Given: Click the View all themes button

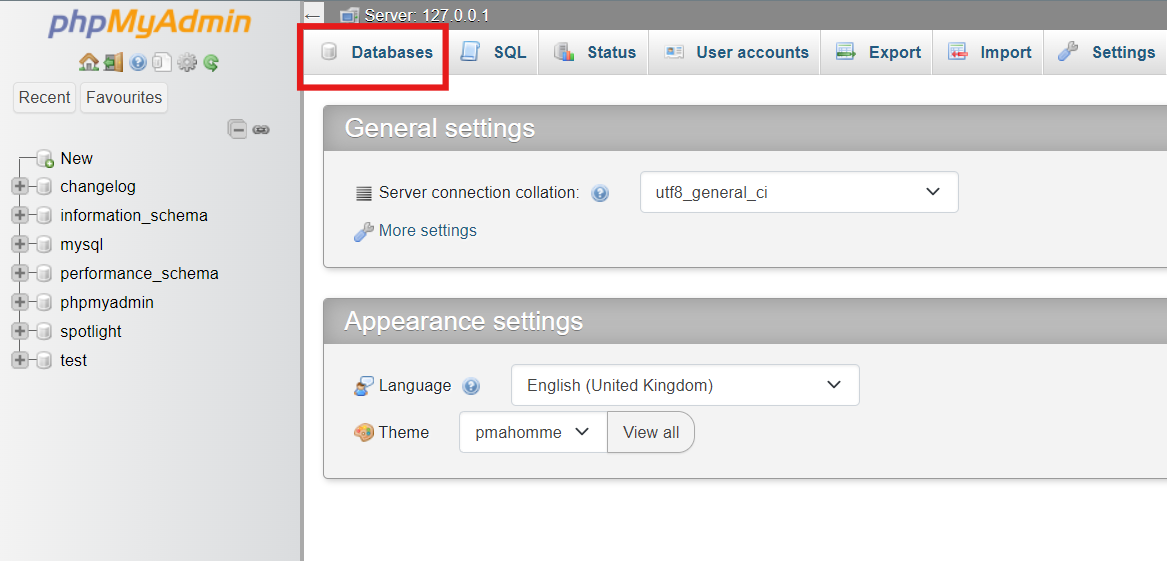Looking at the screenshot, I should (x=650, y=432).
